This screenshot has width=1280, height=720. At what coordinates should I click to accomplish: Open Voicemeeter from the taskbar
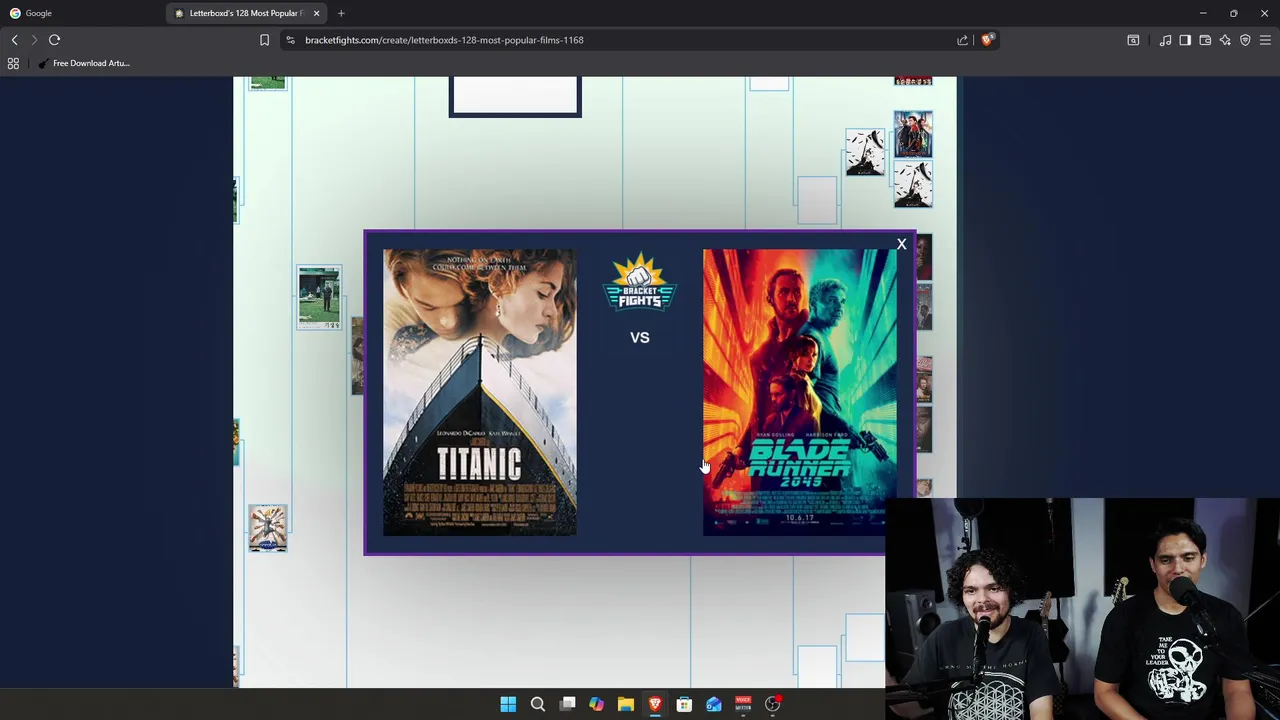743,704
